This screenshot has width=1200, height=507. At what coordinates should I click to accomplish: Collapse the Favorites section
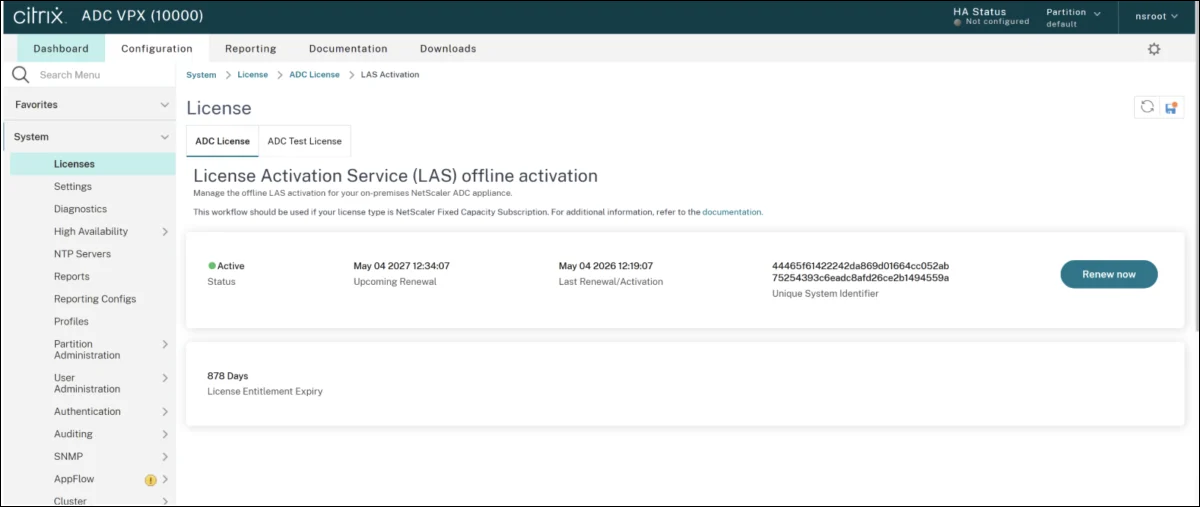click(x=165, y=105)
